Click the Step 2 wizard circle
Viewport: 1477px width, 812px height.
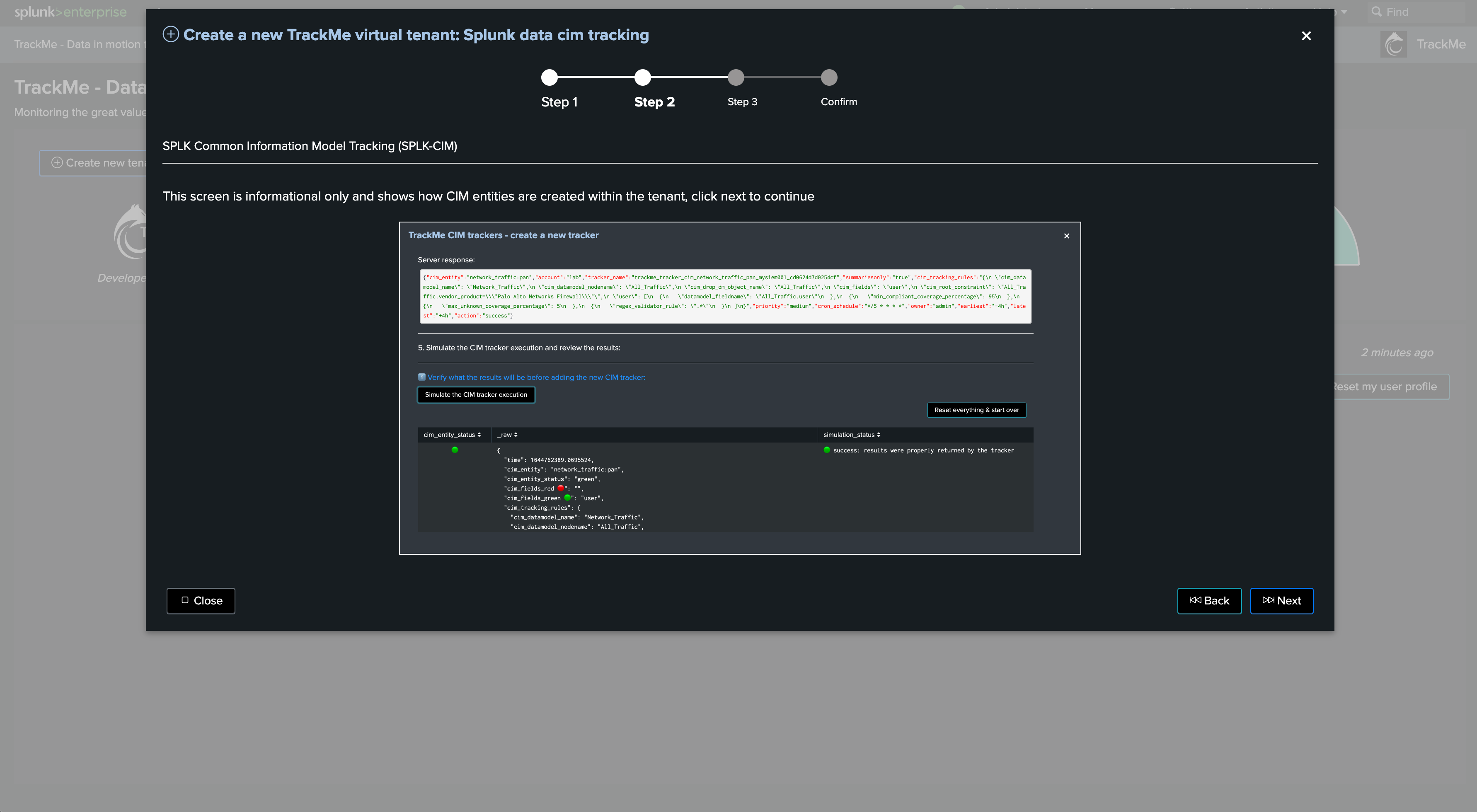point(643,77)
